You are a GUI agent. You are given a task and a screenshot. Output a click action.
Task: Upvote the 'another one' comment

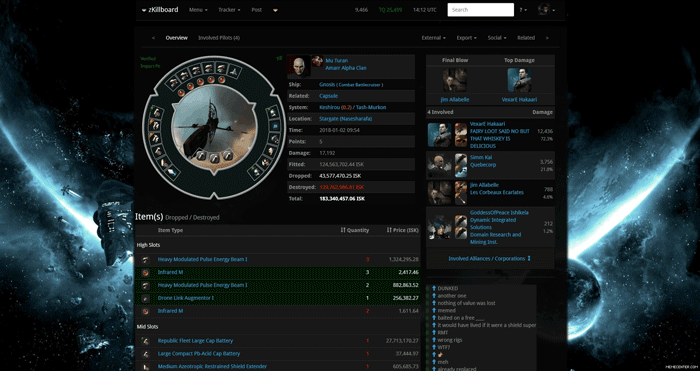tap(433, 296)
